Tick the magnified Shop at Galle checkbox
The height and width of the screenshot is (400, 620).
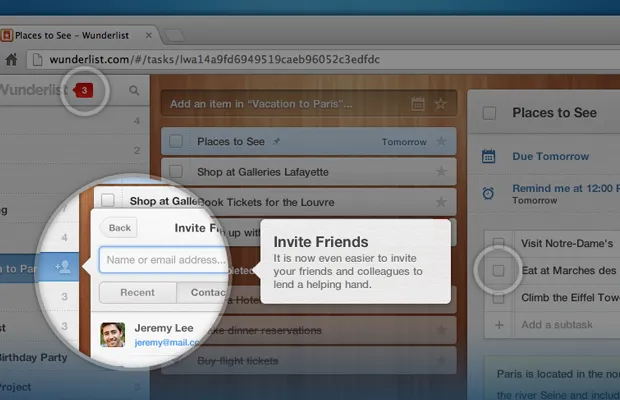(108, 200)
